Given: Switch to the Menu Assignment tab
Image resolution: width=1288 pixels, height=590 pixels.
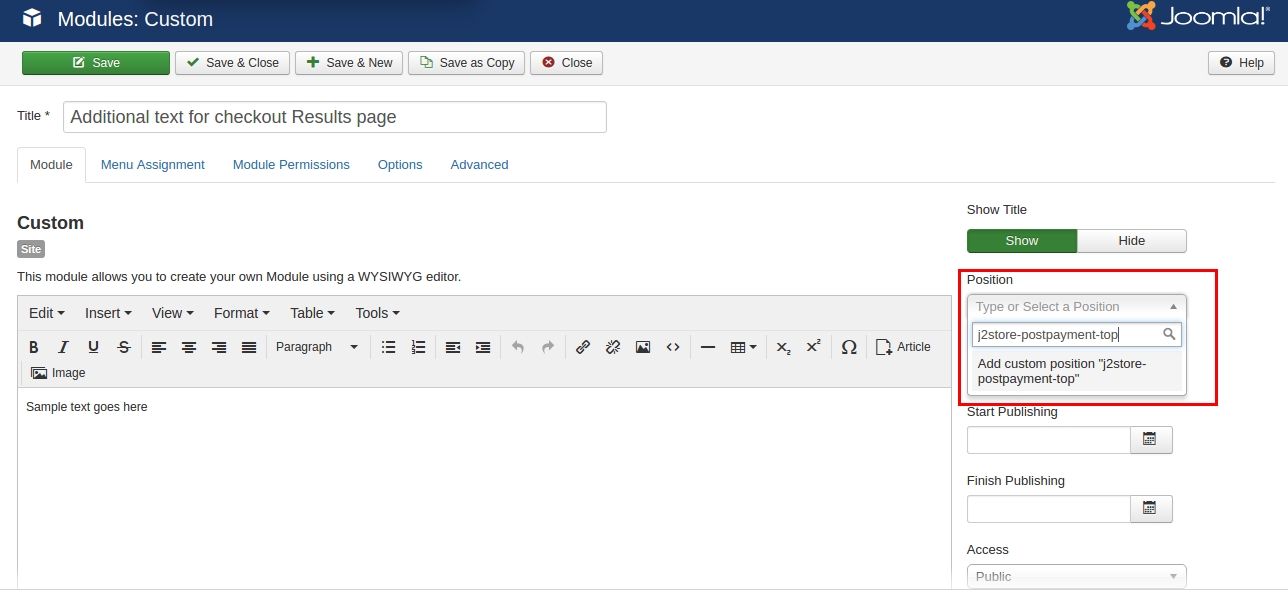Looking at the screenshot, I should (x=152, y=165).
